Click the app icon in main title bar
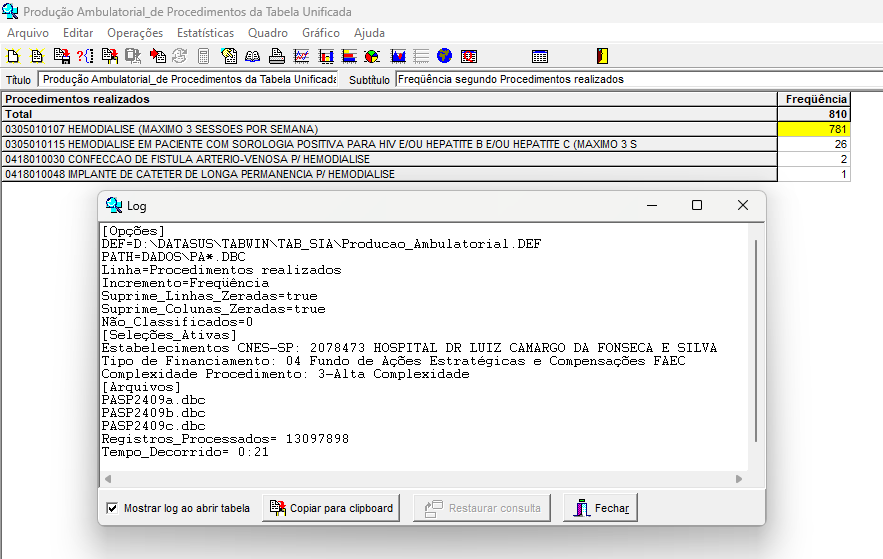Screen dimensions: 883x559 point(10,11)
